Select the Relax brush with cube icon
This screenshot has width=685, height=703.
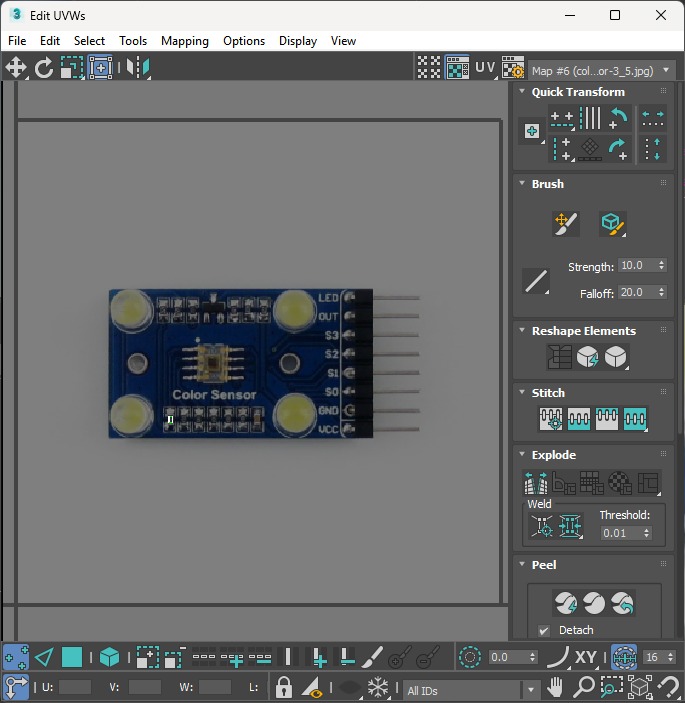point(613,224)
